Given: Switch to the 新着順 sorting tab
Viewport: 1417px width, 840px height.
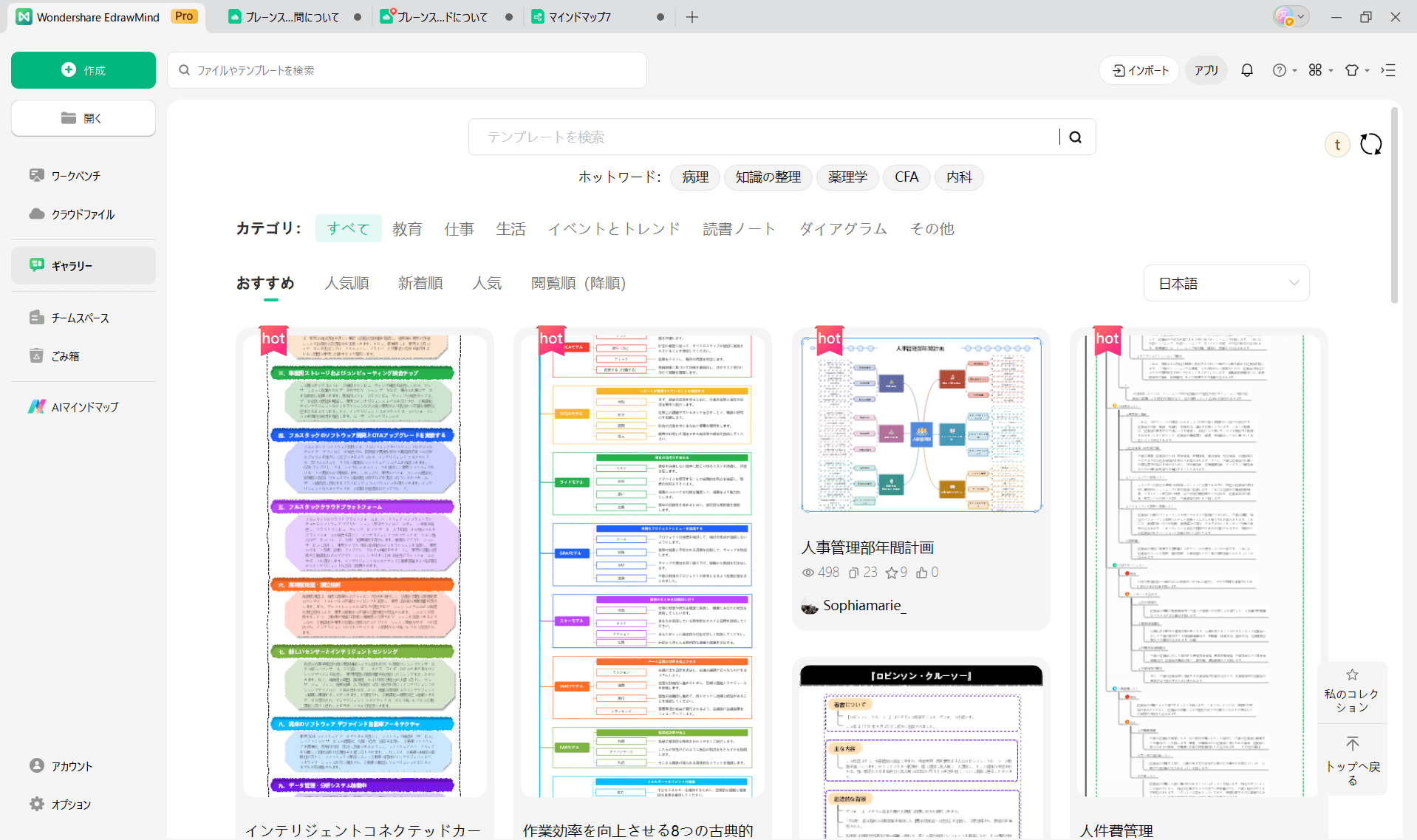Looking at the screenshot, I should pos(420,284).
